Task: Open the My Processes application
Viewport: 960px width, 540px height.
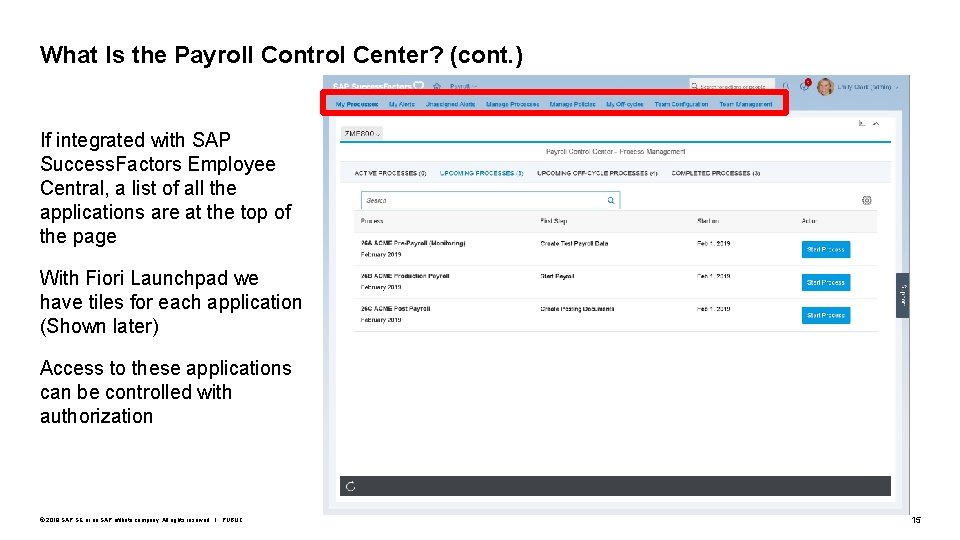Action: click(356, 104)
